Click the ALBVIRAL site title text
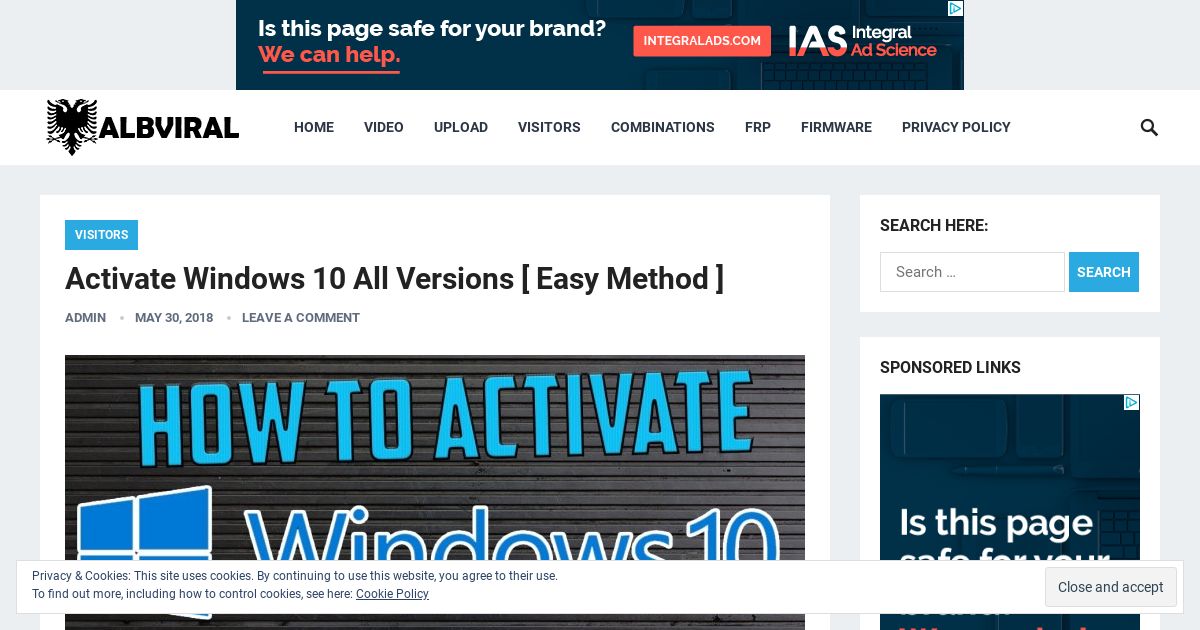Viewport: 1200px width, 630px height. 169,128
